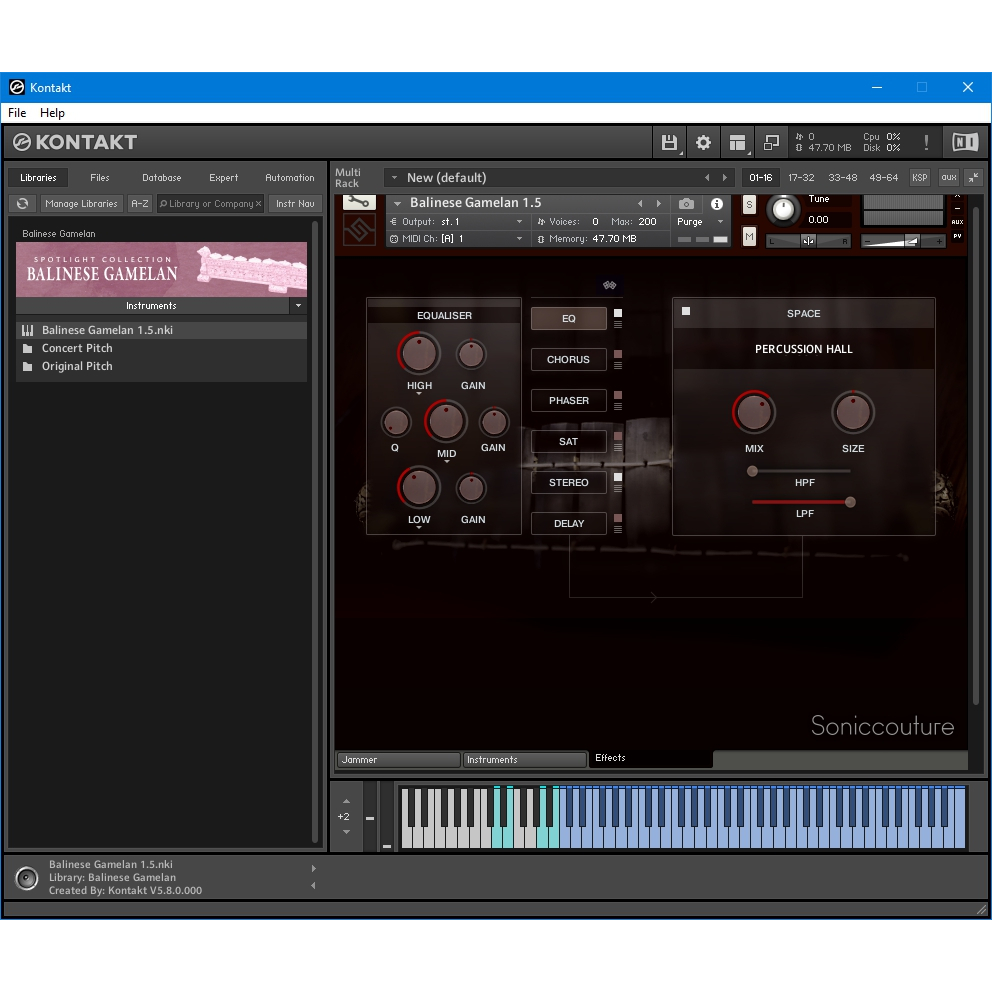The image size is (992, 992).
Task: Toggle the Phaser effect power square
Action: coord(618,395)
